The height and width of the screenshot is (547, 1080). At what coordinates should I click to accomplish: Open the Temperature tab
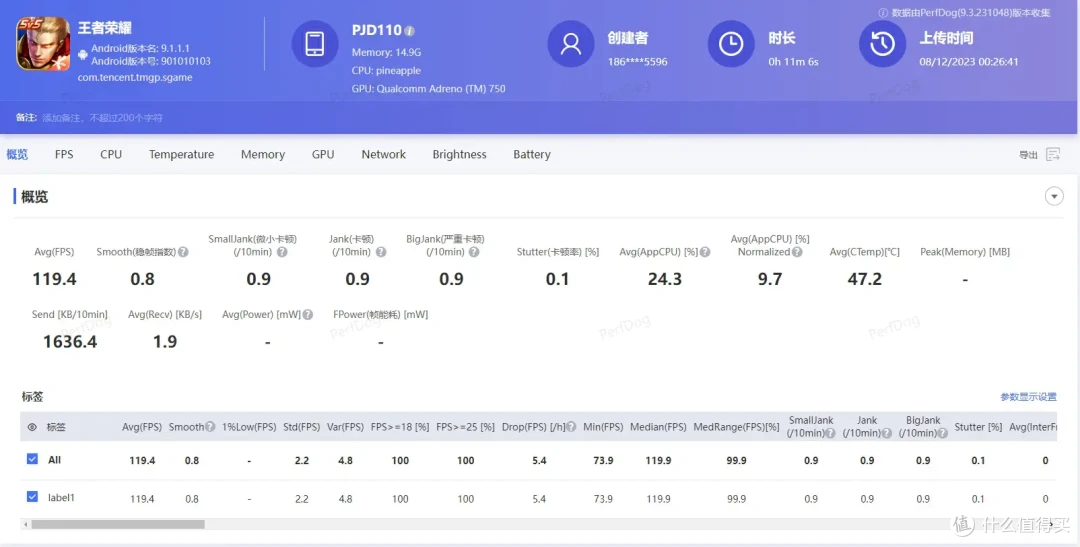click(181, 154)
